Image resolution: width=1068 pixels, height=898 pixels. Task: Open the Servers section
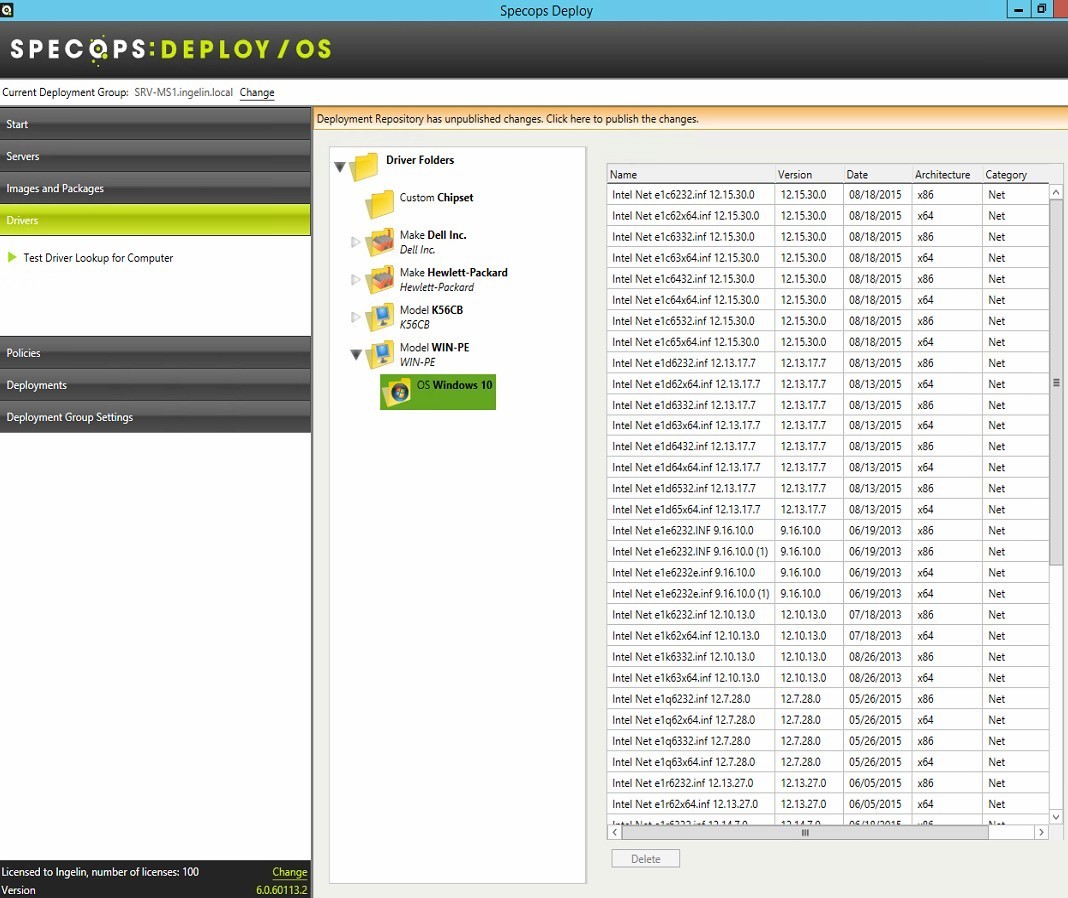[155, 156]
